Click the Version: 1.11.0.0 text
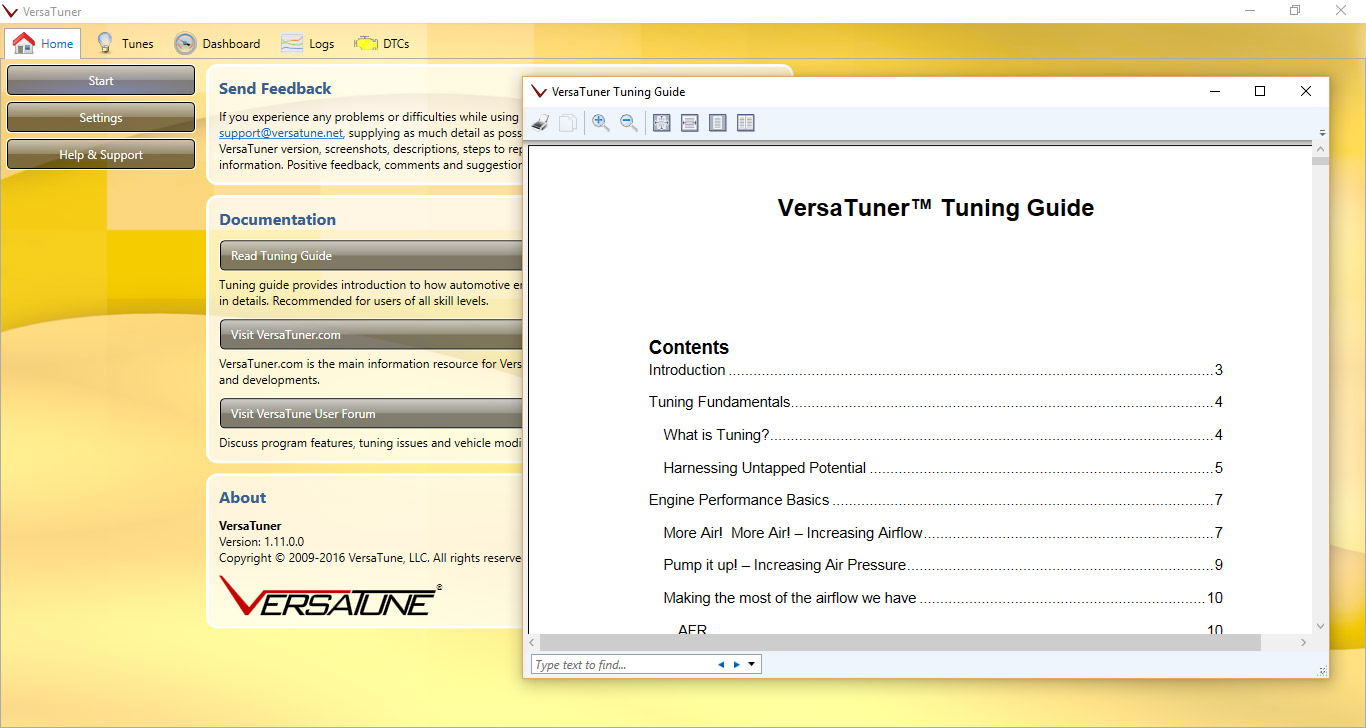The height and width of the screenshot is (728, 1366). [x=261, y=542]
